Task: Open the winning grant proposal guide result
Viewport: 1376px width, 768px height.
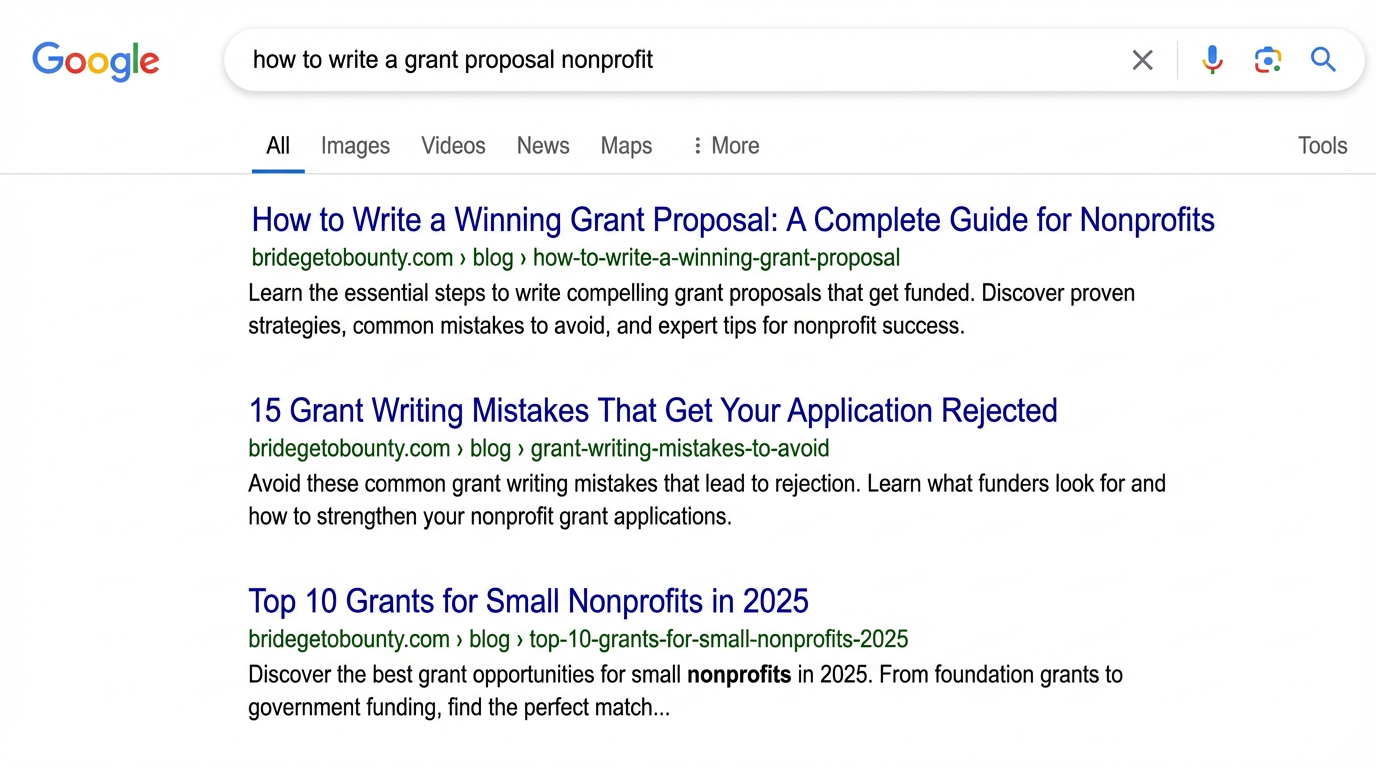Action: point(732,219)
